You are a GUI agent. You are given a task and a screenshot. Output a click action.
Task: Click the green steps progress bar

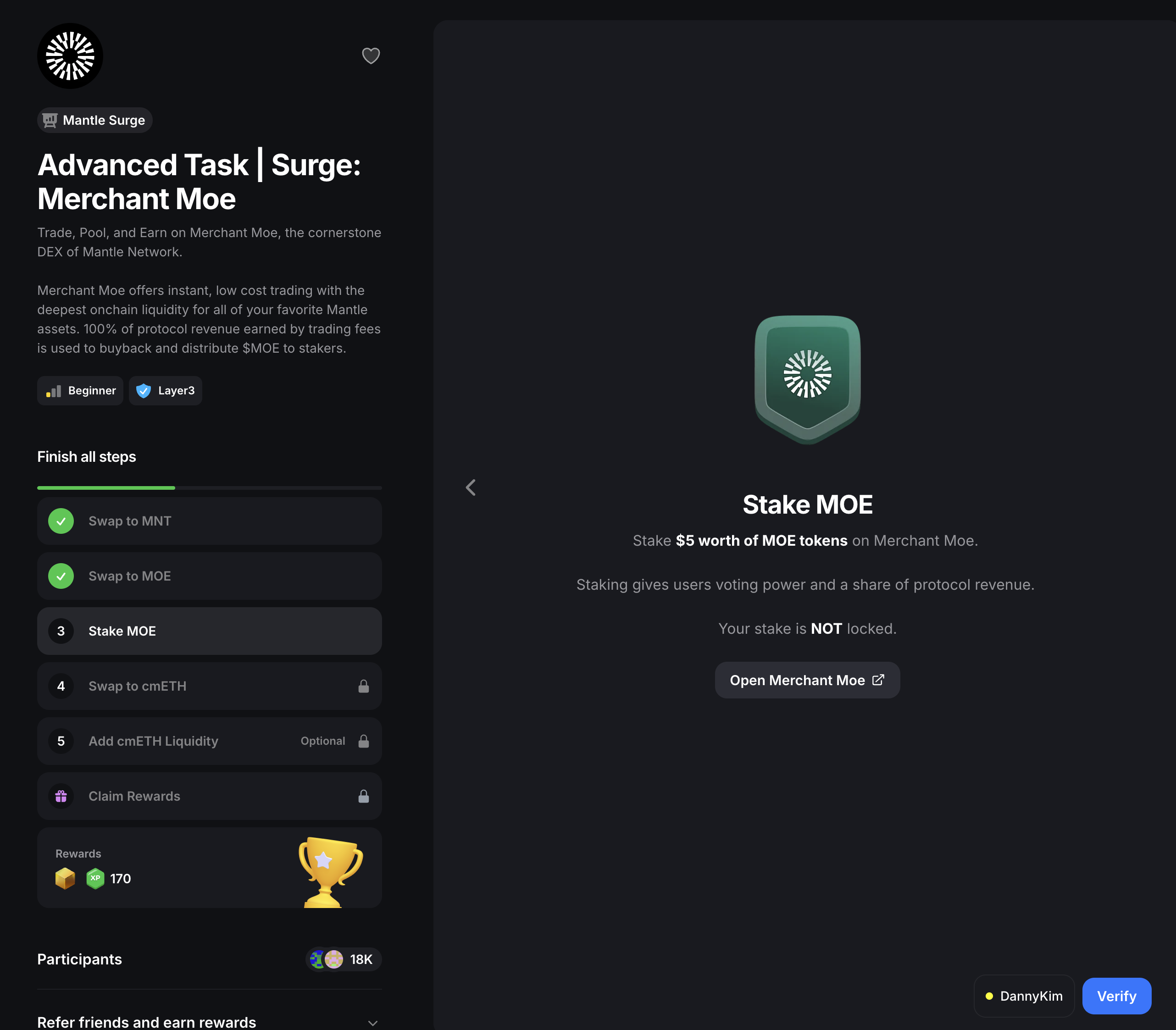point(106,488)
